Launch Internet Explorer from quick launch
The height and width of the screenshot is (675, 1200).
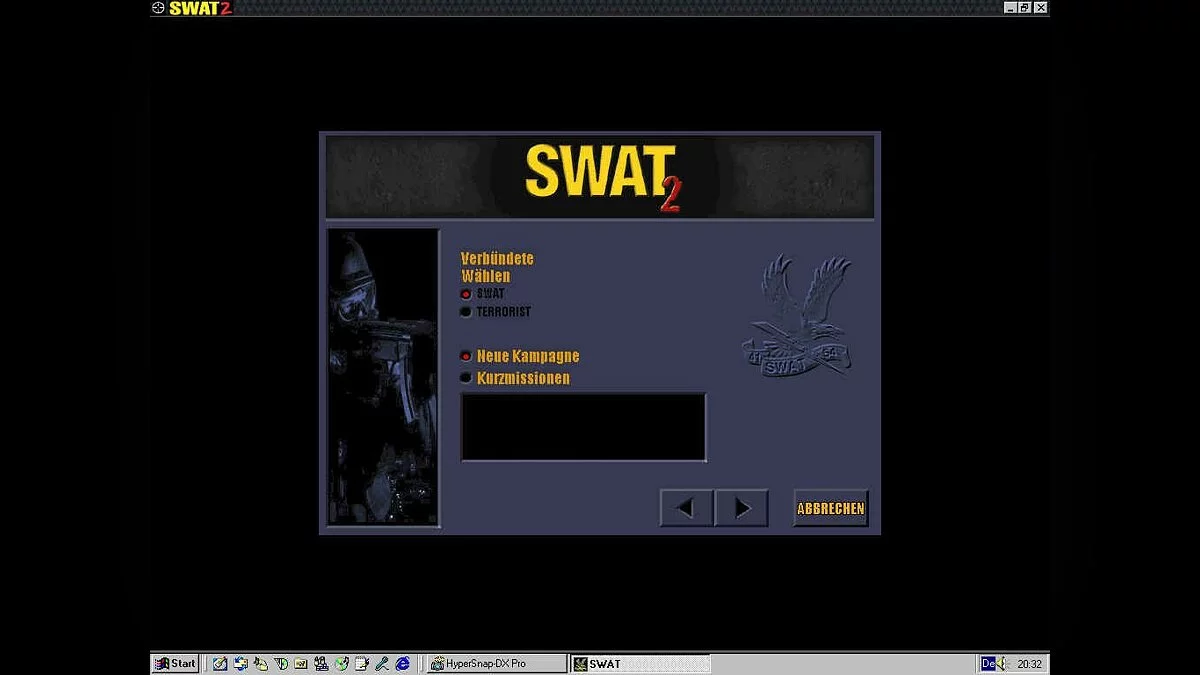pyautogui.click(x=402, y=663)
